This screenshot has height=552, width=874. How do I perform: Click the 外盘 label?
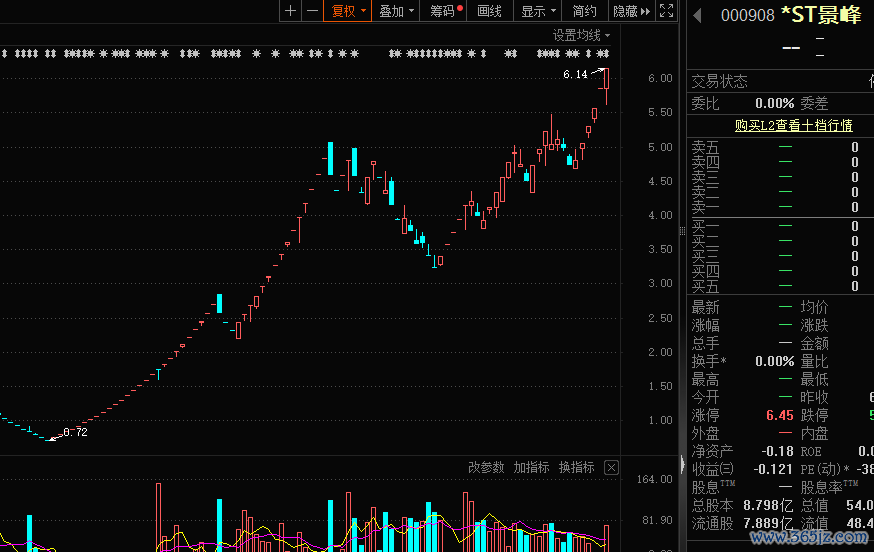click(705, 433)
